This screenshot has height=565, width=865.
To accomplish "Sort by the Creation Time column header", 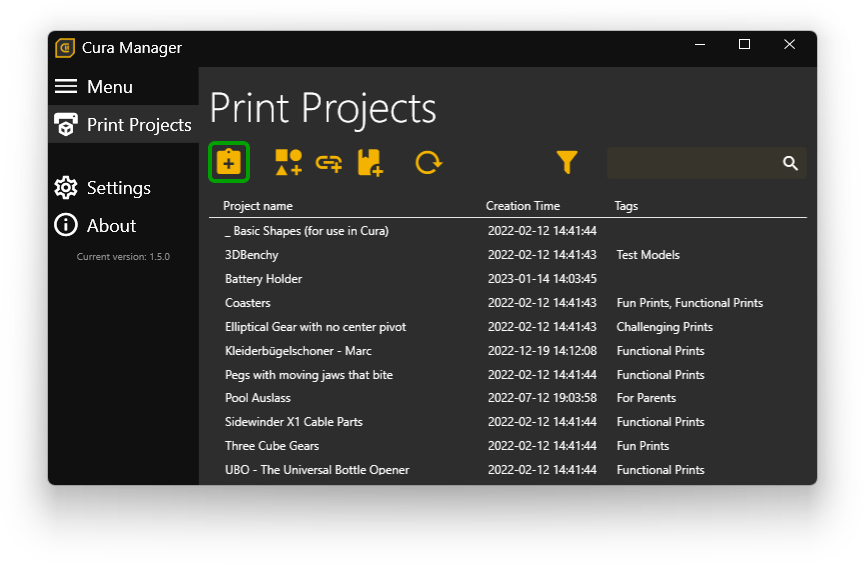I will click(523, 206).
